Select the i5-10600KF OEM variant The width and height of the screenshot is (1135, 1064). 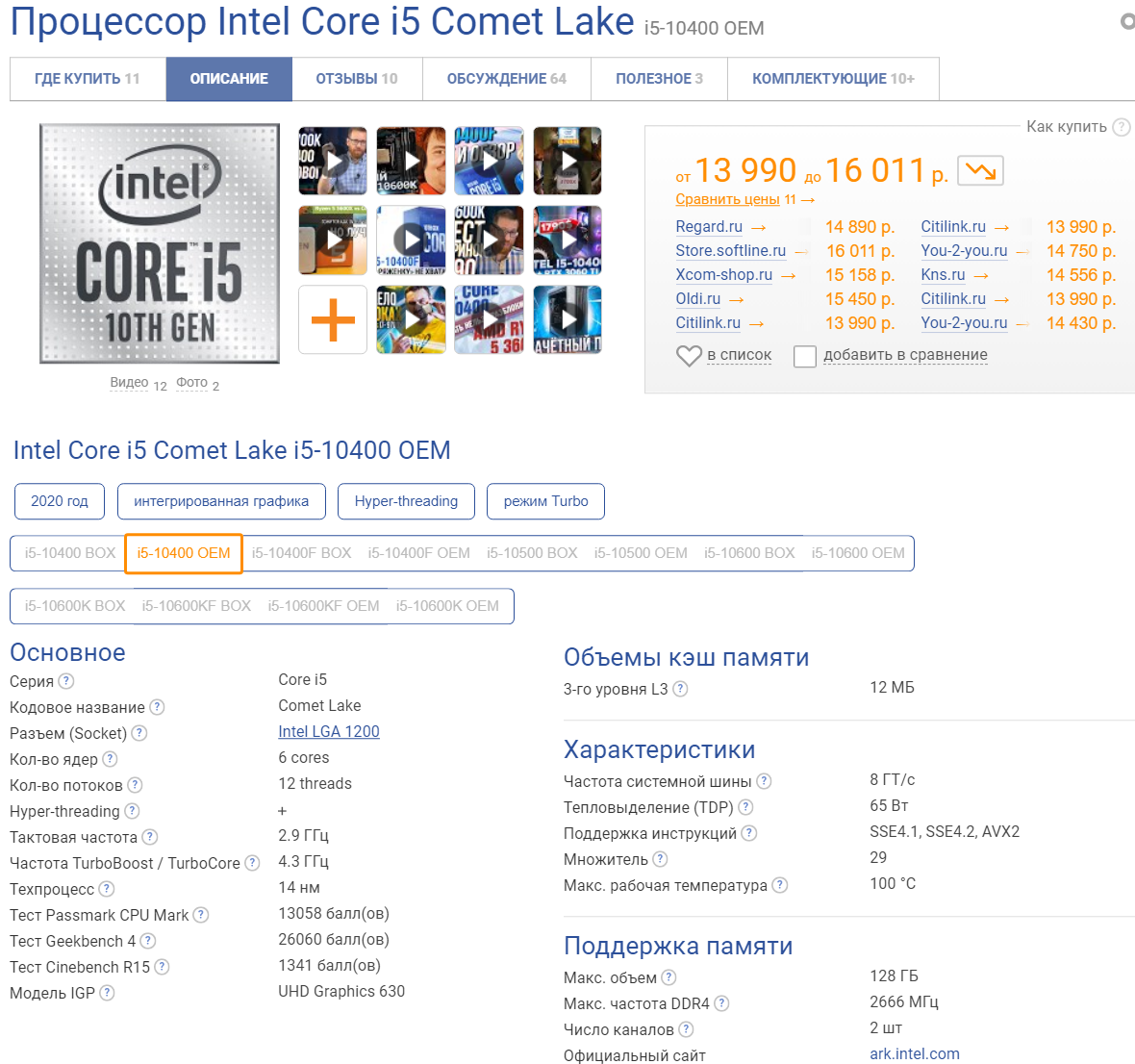(x=323, y=606)
